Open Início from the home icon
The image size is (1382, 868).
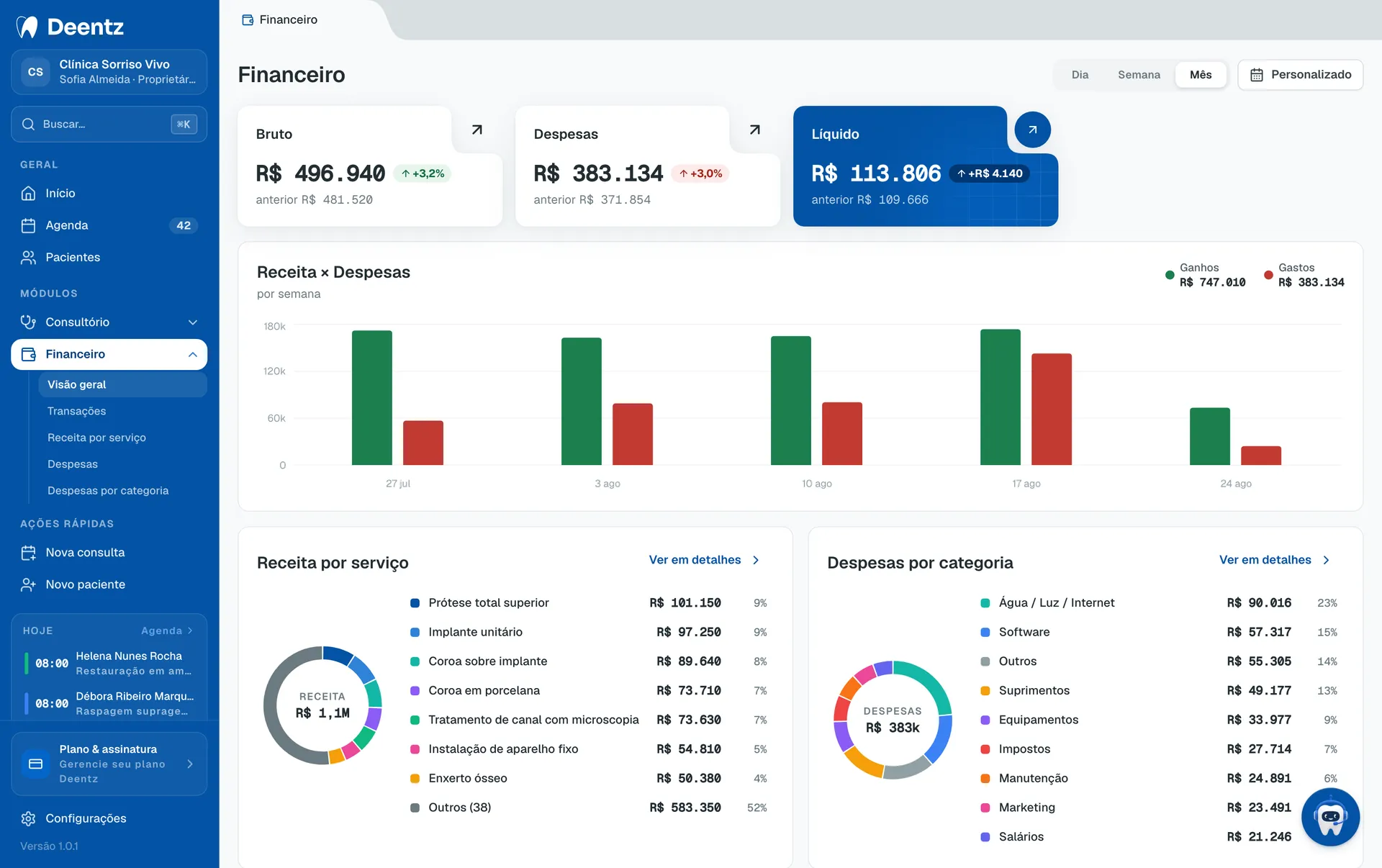[x=28, y=193]
